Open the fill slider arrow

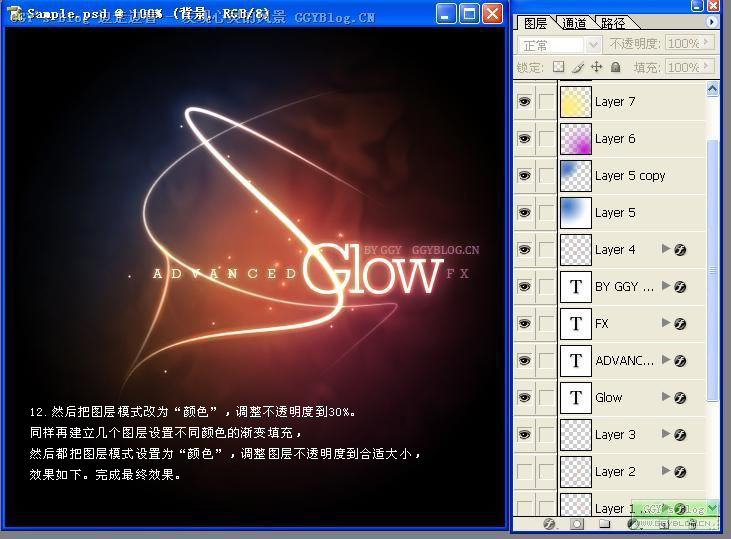pos(707,67)
